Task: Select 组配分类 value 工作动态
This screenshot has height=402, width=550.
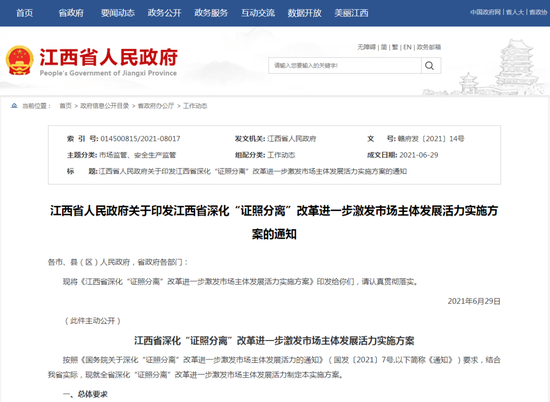Action: [281, 155]
